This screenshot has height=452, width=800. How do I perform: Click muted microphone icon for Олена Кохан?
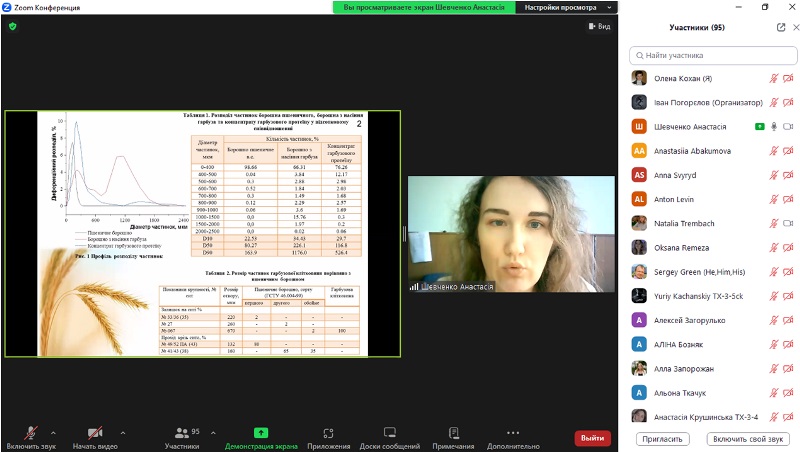point(774,78)
